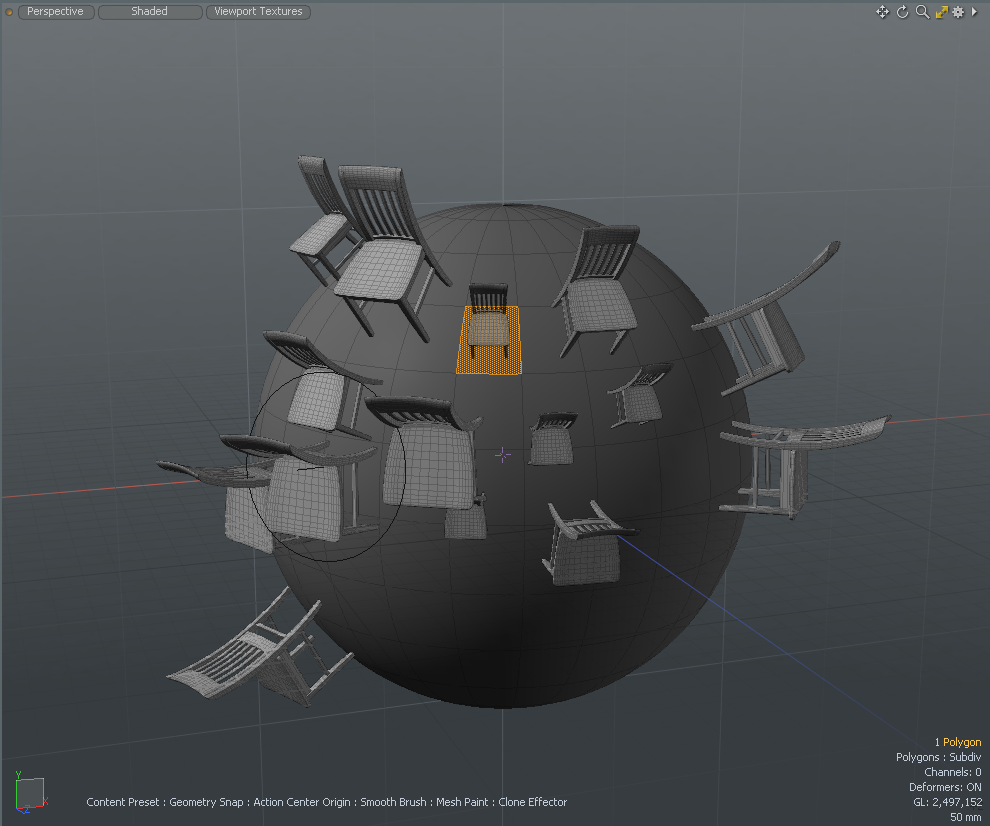
Task: Click the yellow maximize viewport arrows icon
Action: pos(941,12)
